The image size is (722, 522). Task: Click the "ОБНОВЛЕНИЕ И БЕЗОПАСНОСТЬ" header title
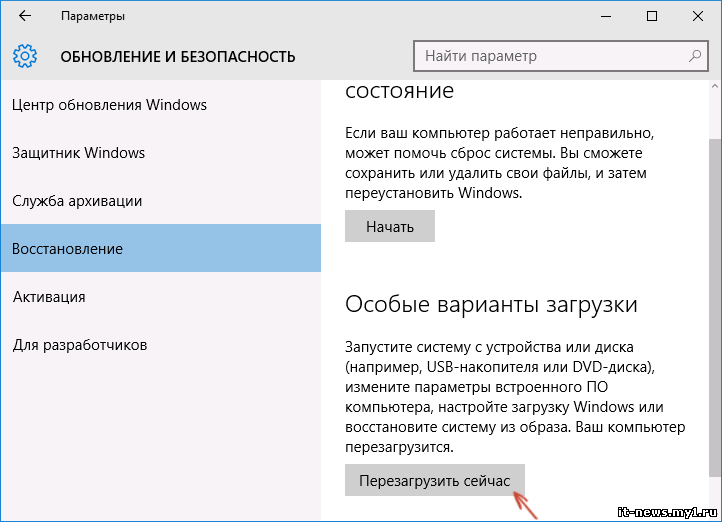point(178,57)
